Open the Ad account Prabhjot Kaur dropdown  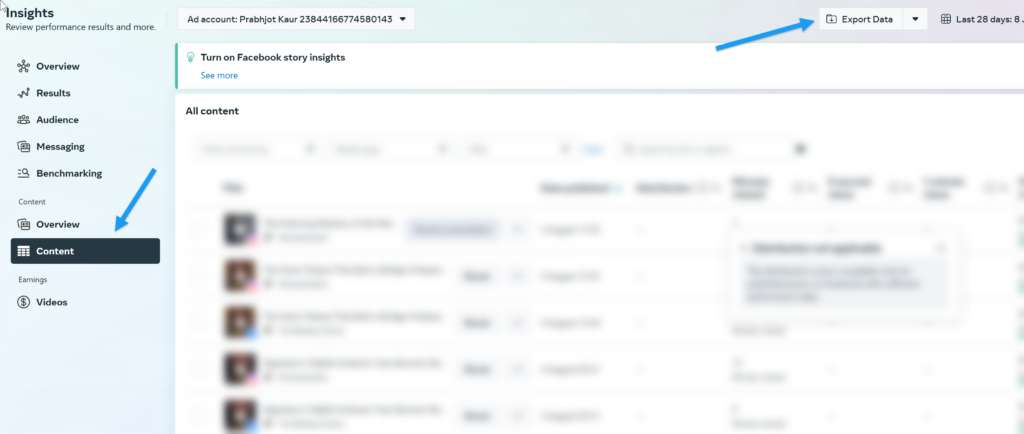coord(296,19)
